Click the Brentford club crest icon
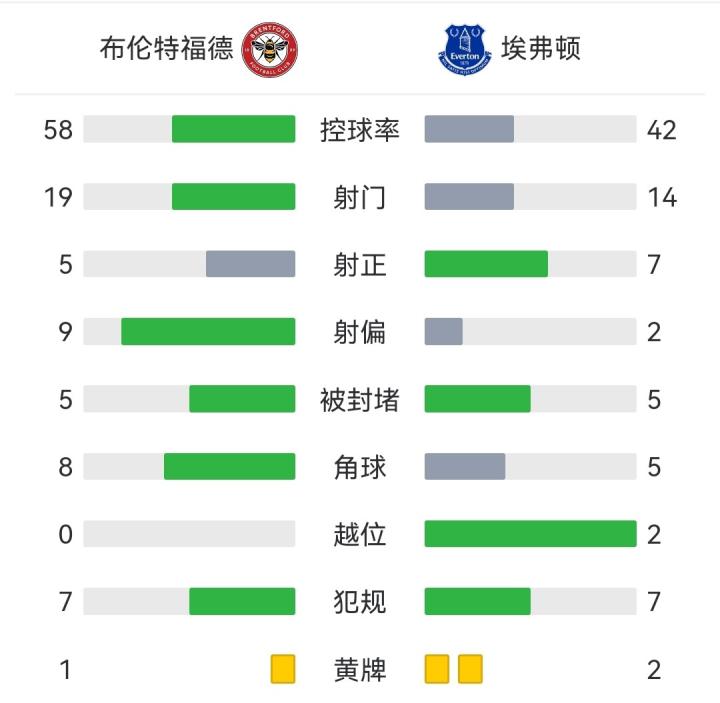Screen dimensions: 720x703 pos(272,49)
